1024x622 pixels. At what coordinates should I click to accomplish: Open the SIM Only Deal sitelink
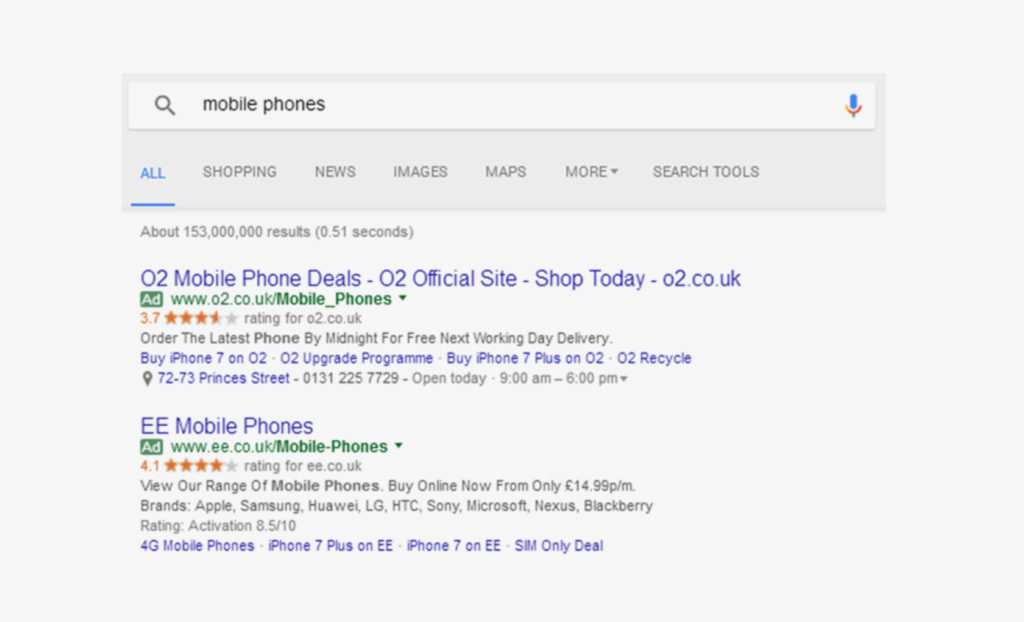tap(559, 546)
